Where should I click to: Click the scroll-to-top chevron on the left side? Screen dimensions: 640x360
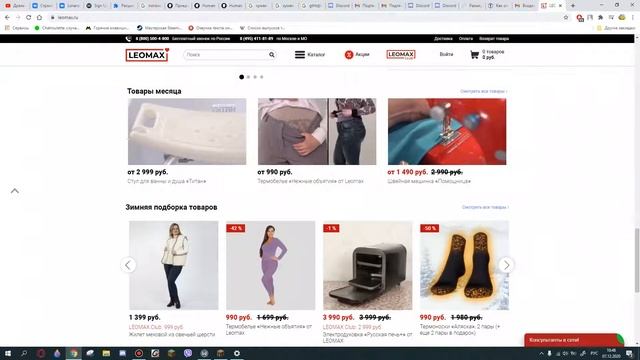[x=15, y=191]
